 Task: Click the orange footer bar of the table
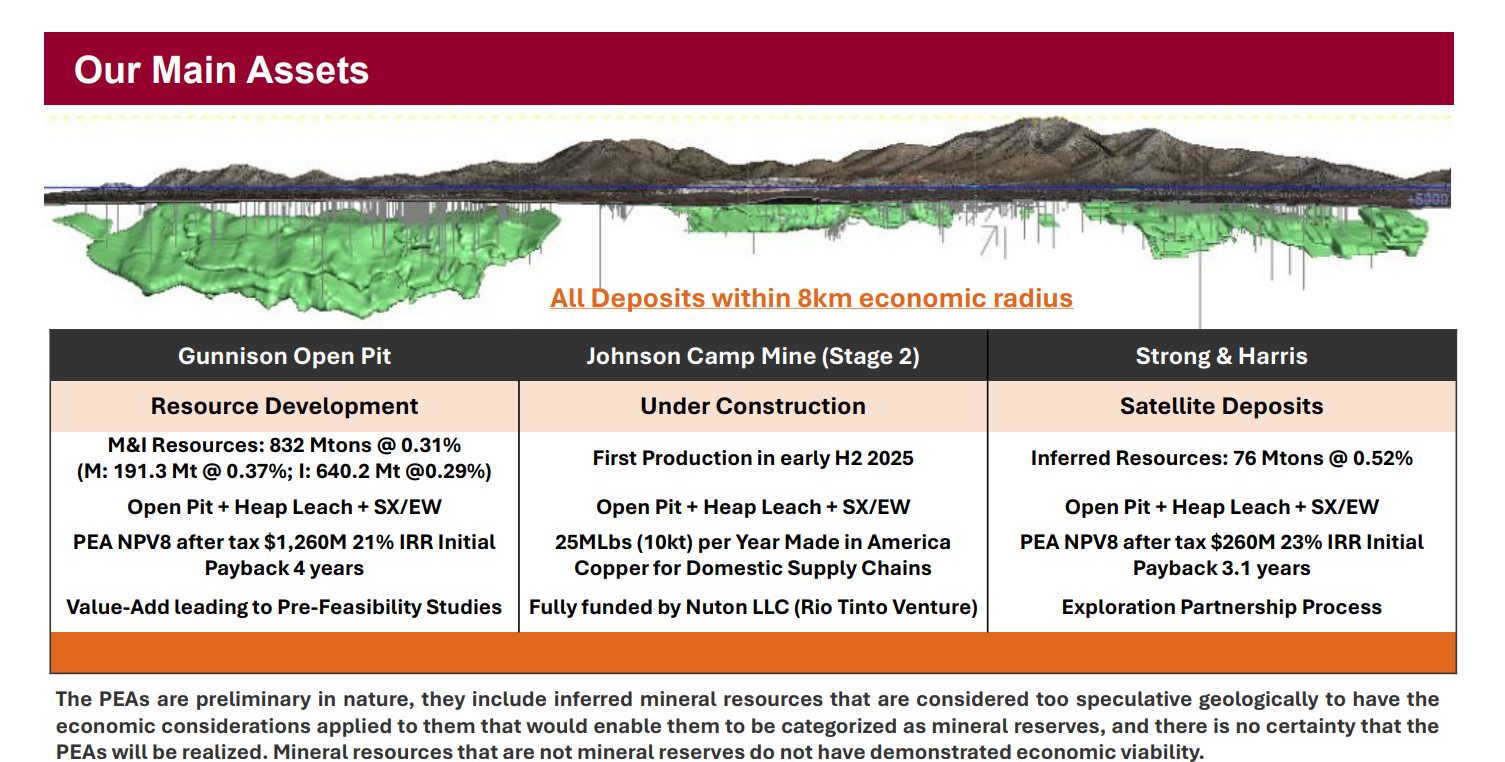click(x=752, y=652)
